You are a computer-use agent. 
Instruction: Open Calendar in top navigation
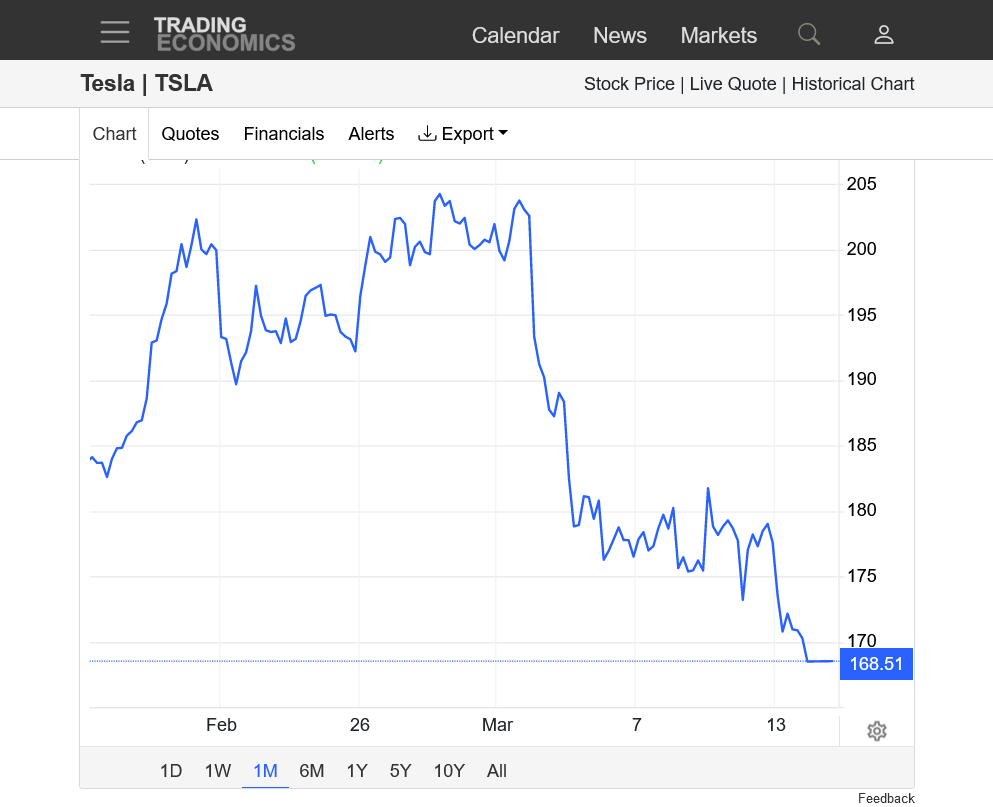coord(515,36)
